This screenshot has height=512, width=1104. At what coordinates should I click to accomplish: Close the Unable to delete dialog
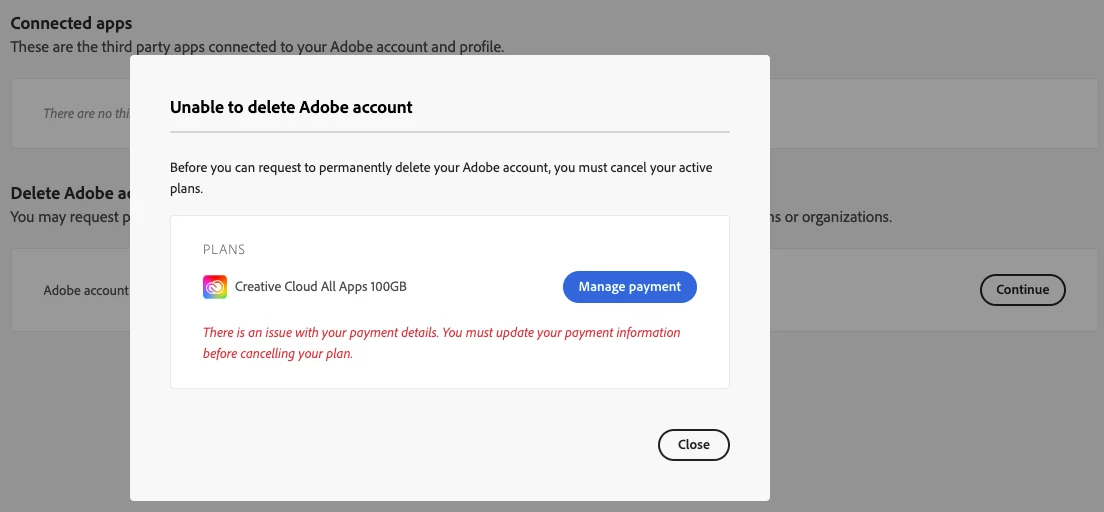(693, 445)
